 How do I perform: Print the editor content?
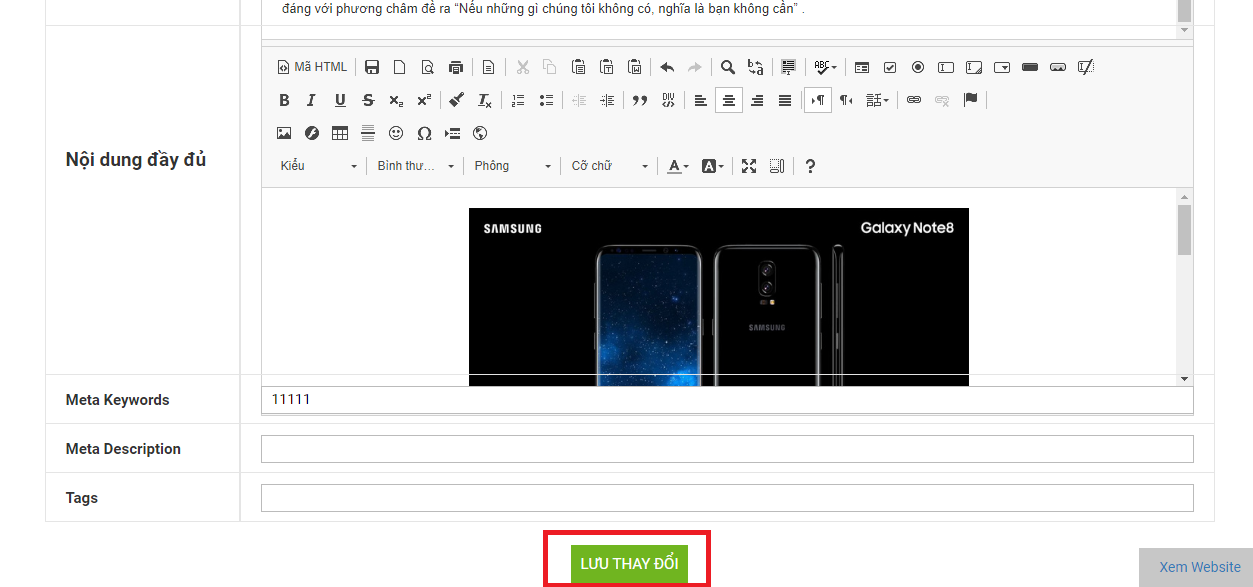click(x=456, y=67)
